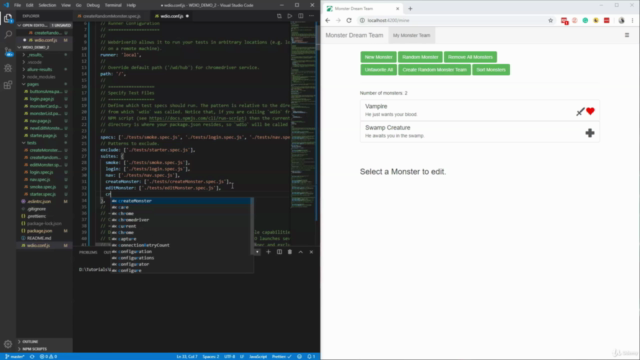Unfavorite Vampire with the red heart
The image size is (640, 360).
pyautogui.click(x=590, y=111)
